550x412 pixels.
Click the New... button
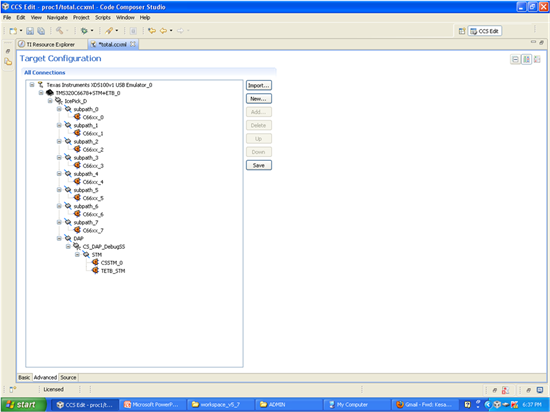[259, 99]
